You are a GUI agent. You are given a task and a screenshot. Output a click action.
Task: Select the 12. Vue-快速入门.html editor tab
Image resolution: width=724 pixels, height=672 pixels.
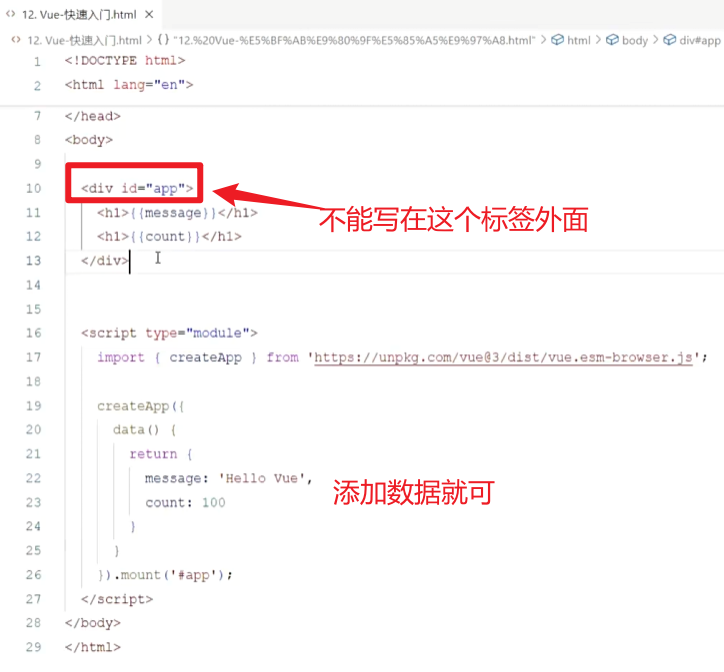(79, 15)
